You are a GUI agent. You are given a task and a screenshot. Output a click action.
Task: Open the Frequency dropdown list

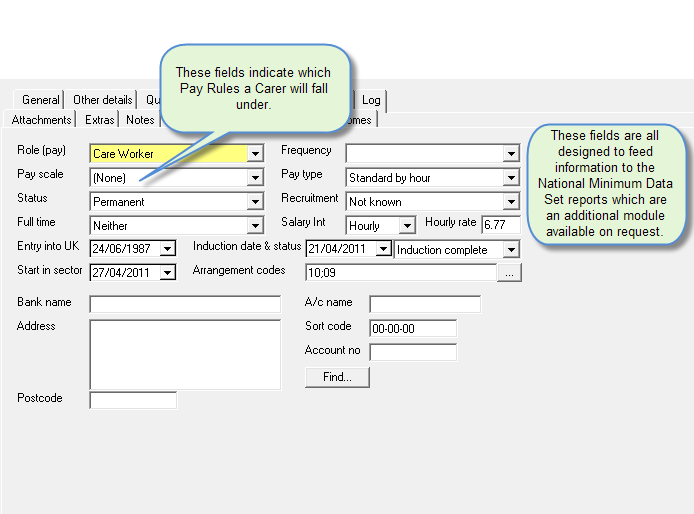(511, 154)
